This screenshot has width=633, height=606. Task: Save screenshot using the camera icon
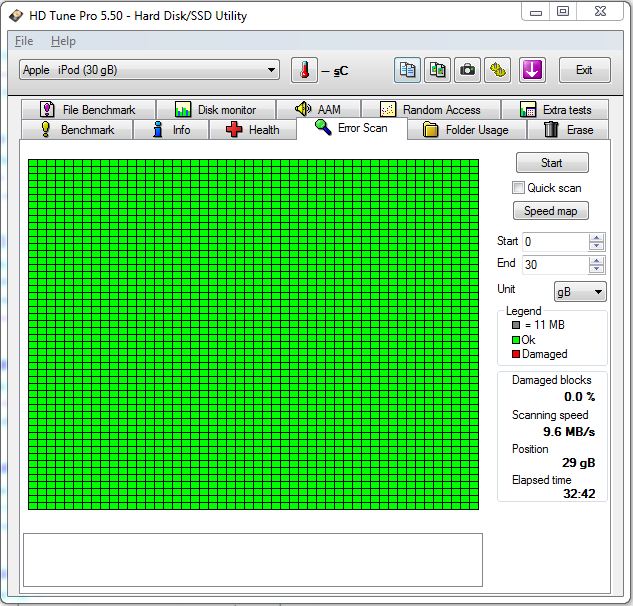point(467,70)
